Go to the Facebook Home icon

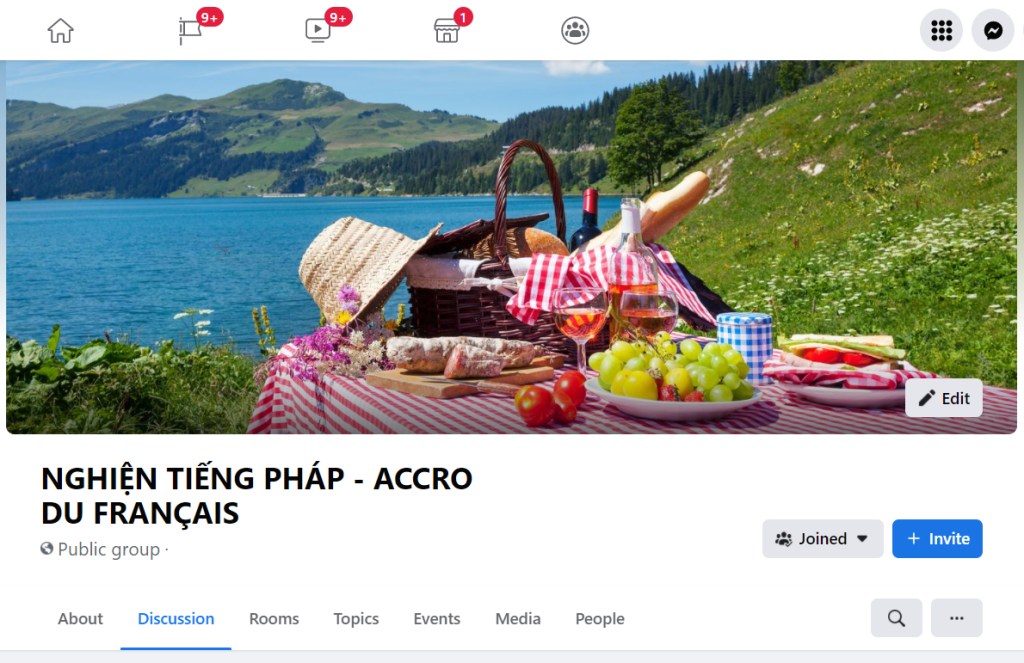(x=60, y=31)
